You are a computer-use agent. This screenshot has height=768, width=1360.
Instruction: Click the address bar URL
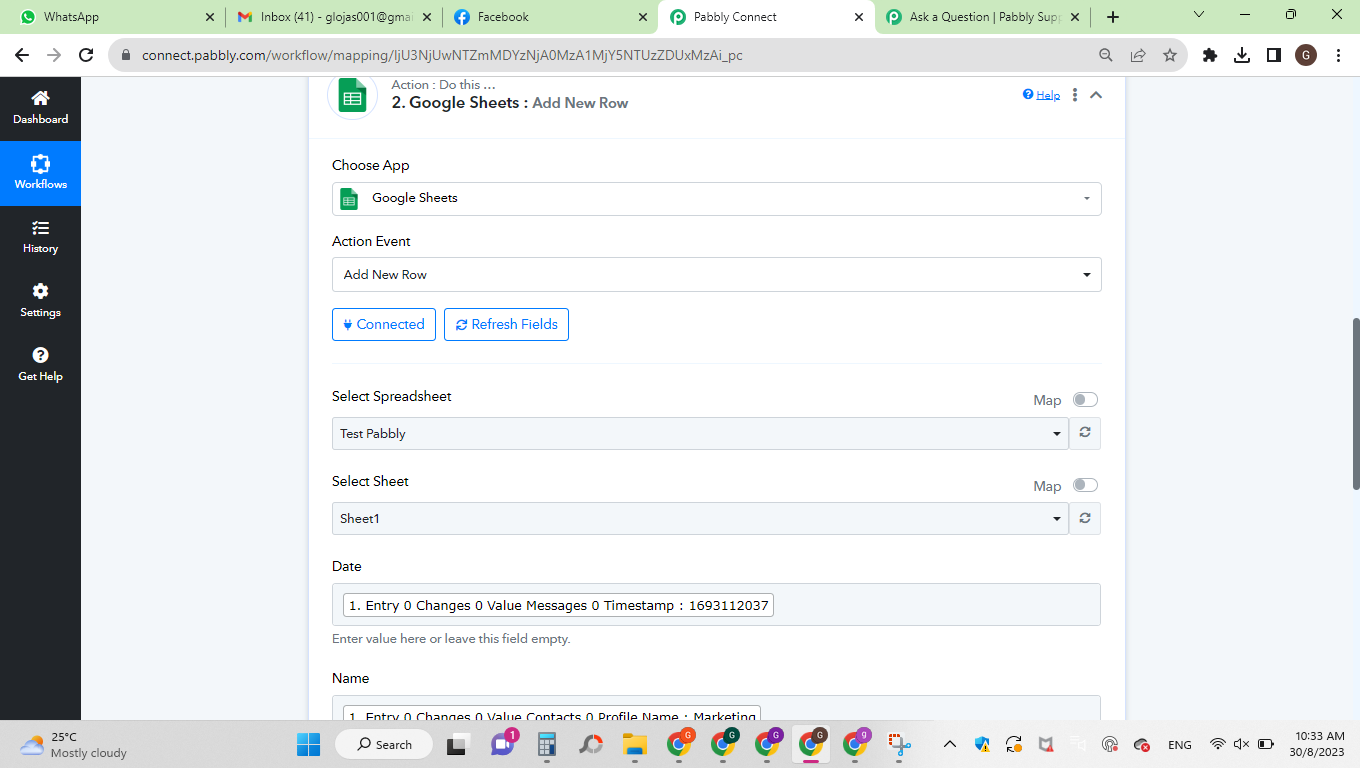coord(442,56)
